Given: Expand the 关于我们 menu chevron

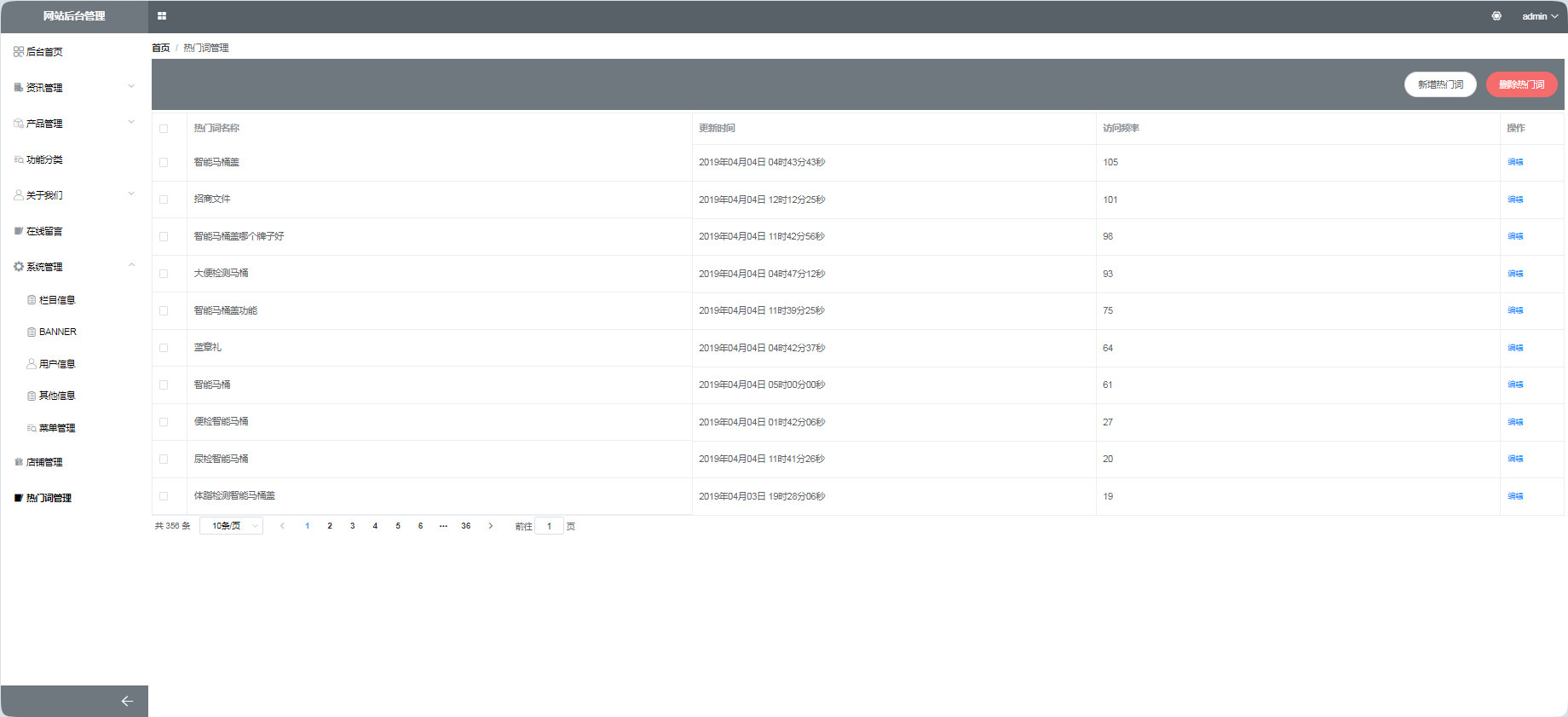Looking at the screenshot, I should tap(131, 194).
